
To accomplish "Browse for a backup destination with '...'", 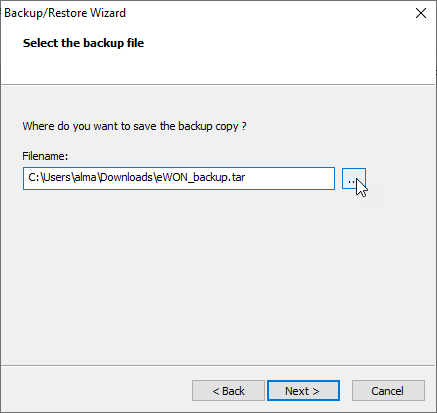I will tap(353, 179).
